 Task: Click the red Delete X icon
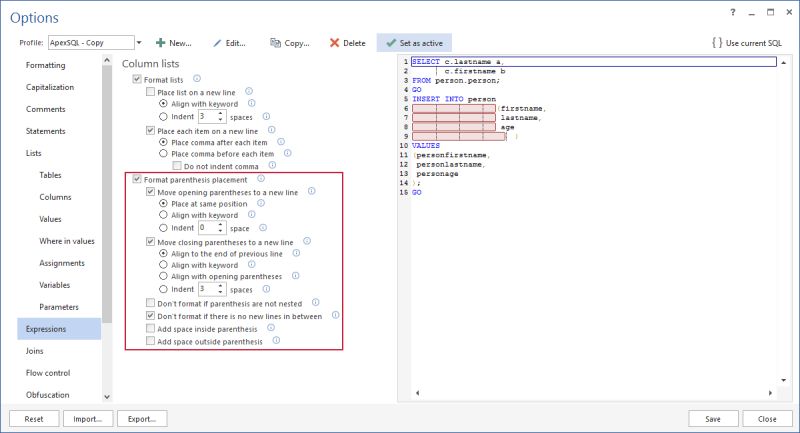(334, 43)
